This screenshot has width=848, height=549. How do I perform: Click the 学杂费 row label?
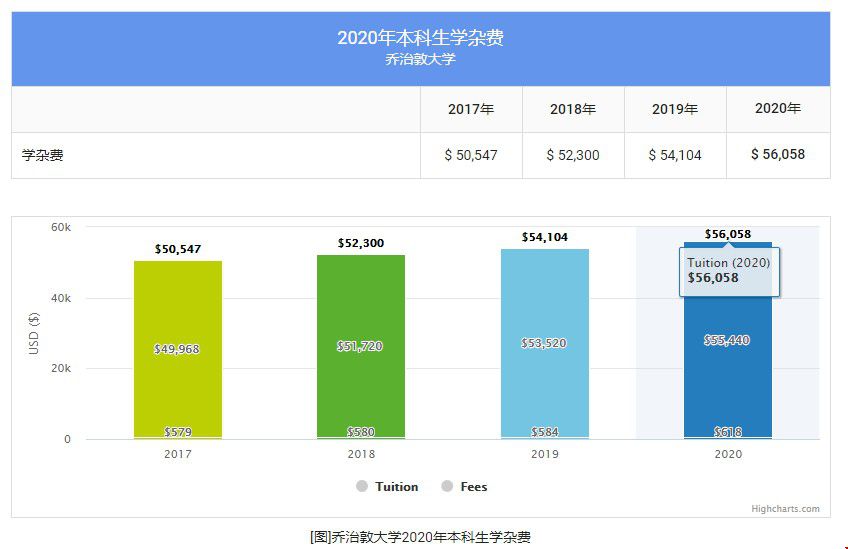click(x=43, y=155)
